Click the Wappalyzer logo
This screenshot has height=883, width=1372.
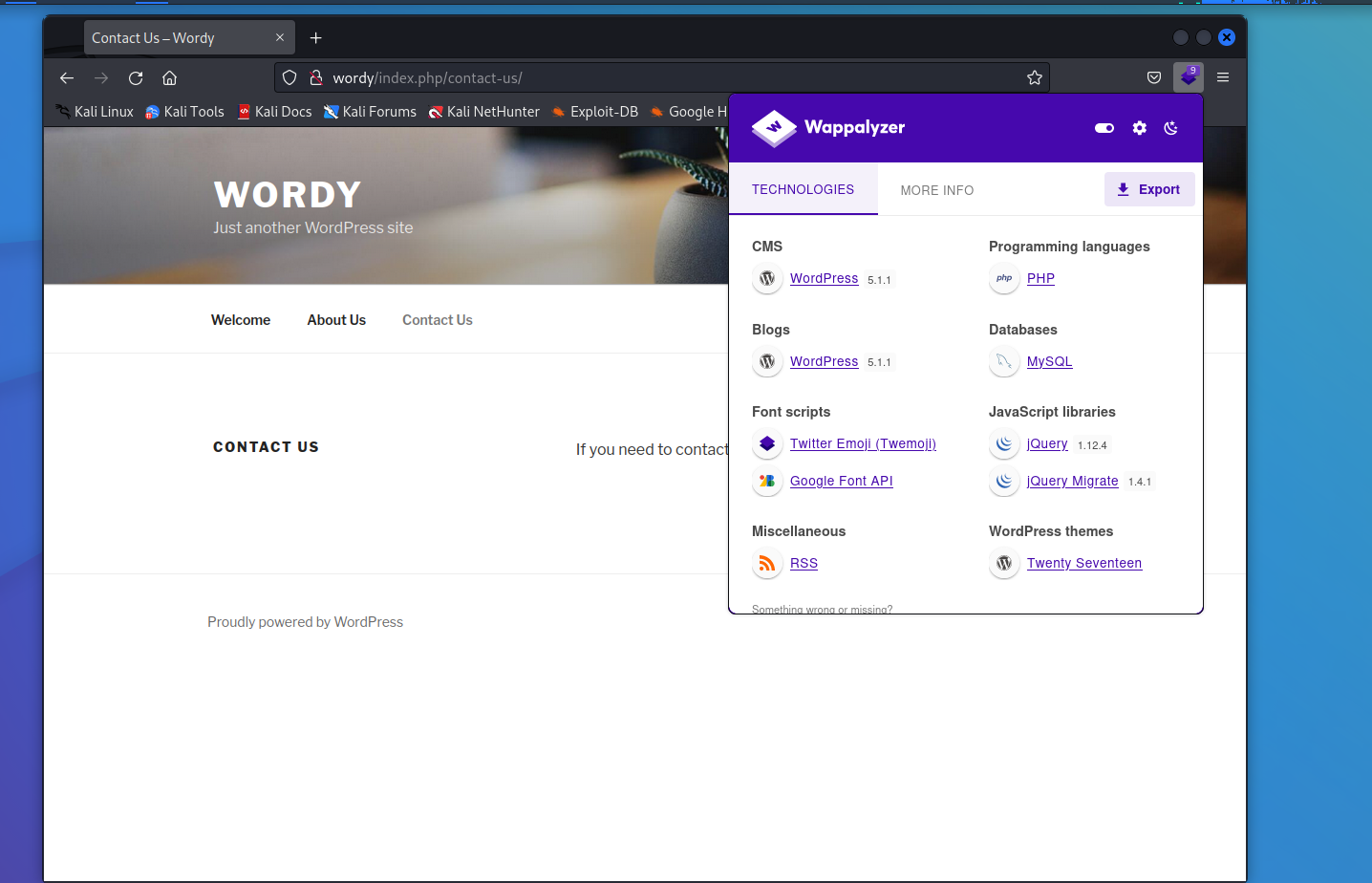click(x=828, y=128)
